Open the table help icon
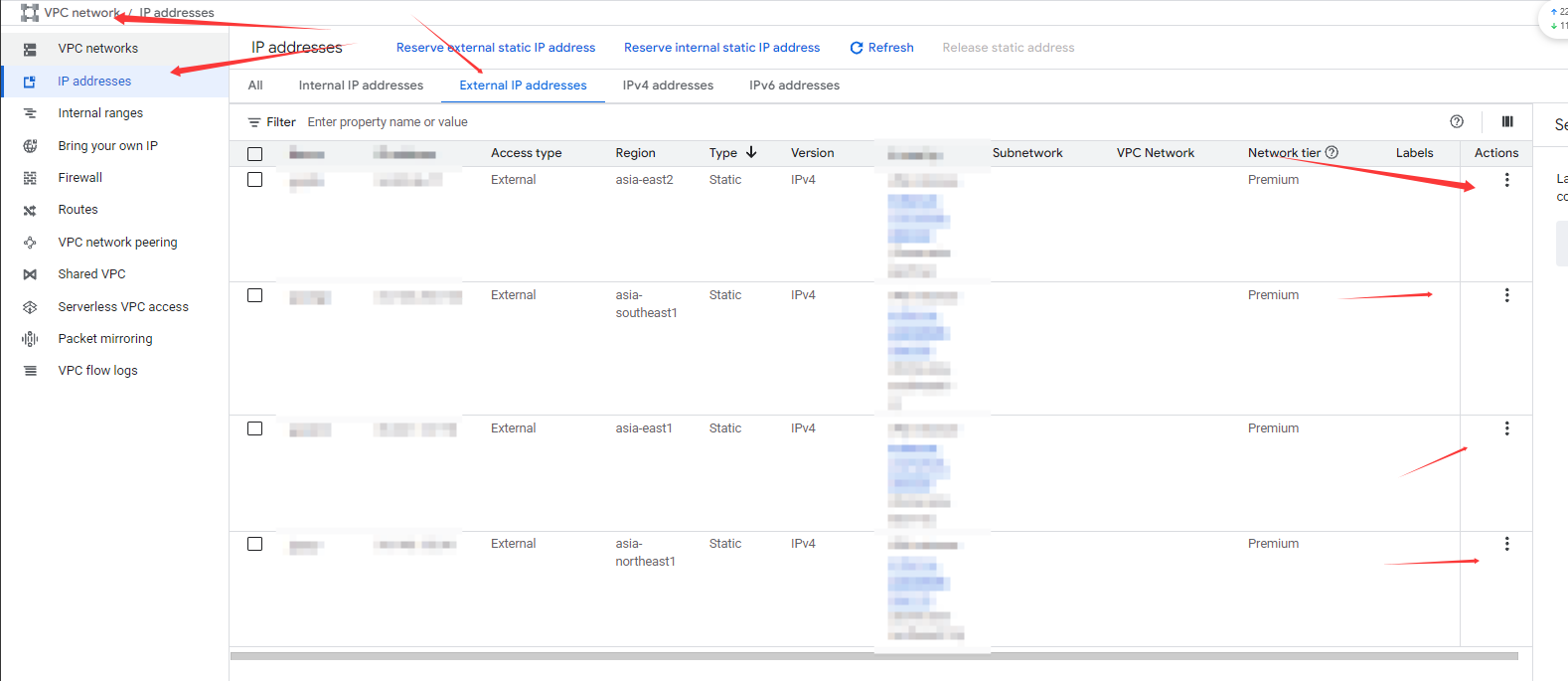The image size is (1568, 681). [1457, 121]
